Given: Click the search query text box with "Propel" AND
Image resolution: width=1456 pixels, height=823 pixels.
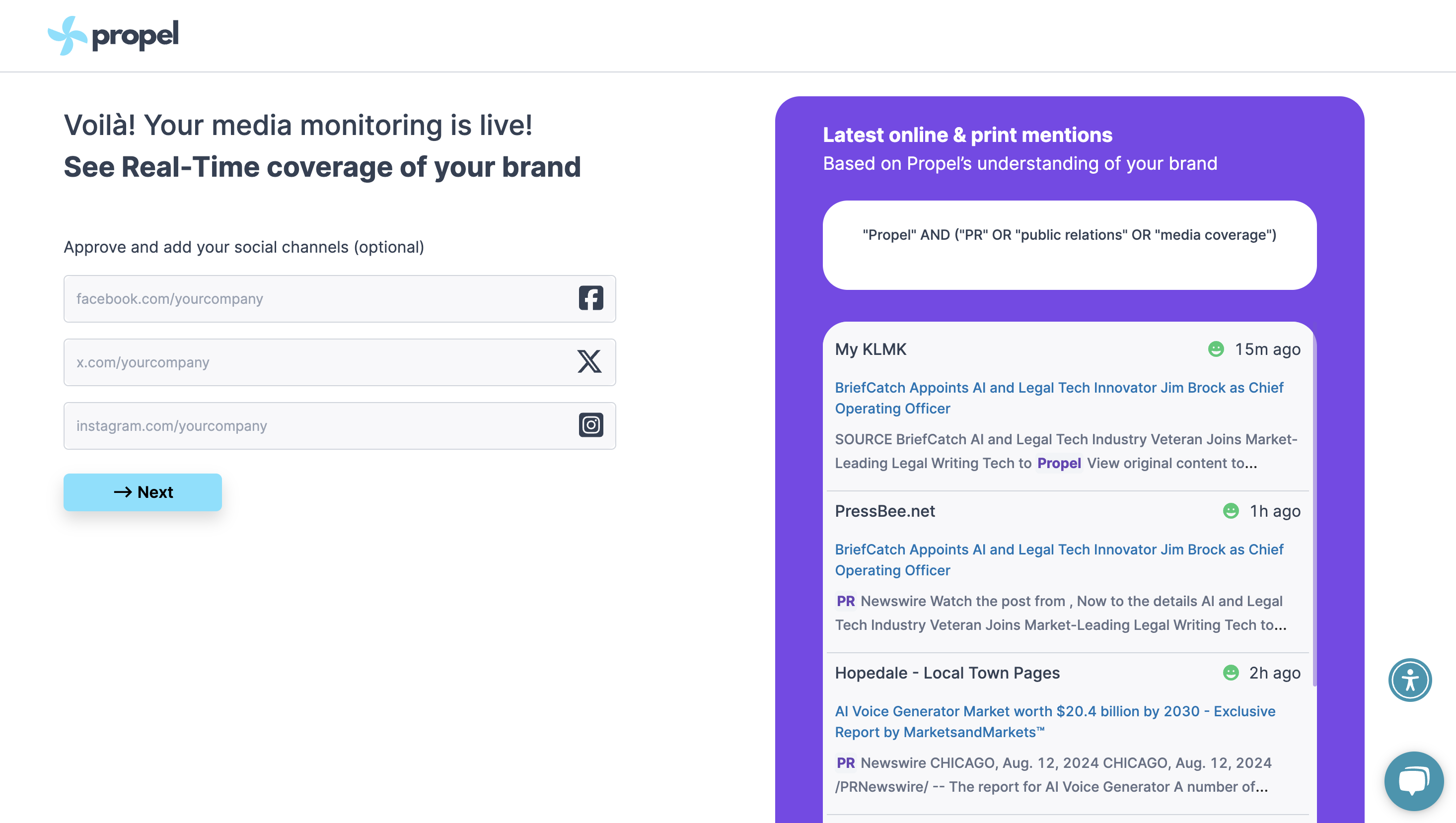Looking at the screenshot, I should click(x=1069, y=245).
